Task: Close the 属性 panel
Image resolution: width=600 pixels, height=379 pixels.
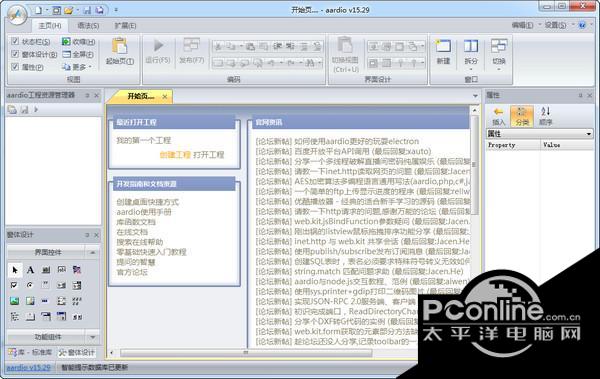Action: pos(589,95)
